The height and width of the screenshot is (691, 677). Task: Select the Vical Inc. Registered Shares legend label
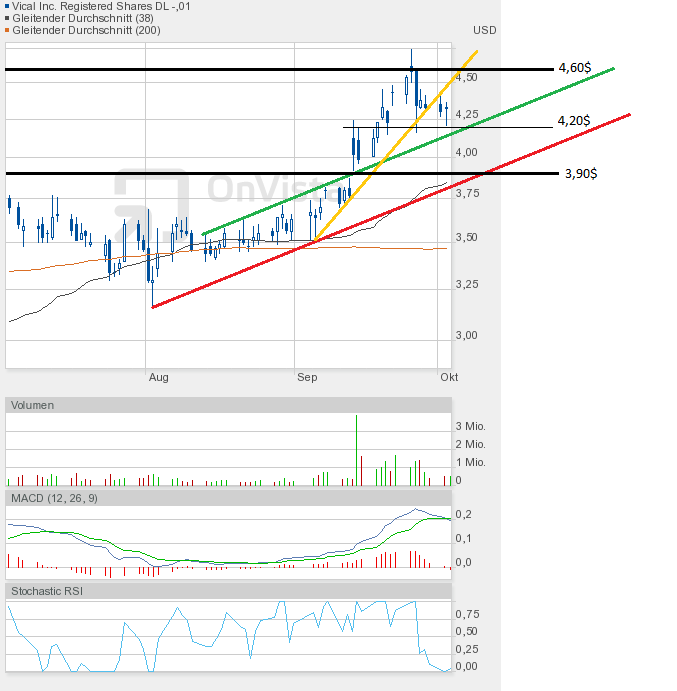click(x=101, y=6)
